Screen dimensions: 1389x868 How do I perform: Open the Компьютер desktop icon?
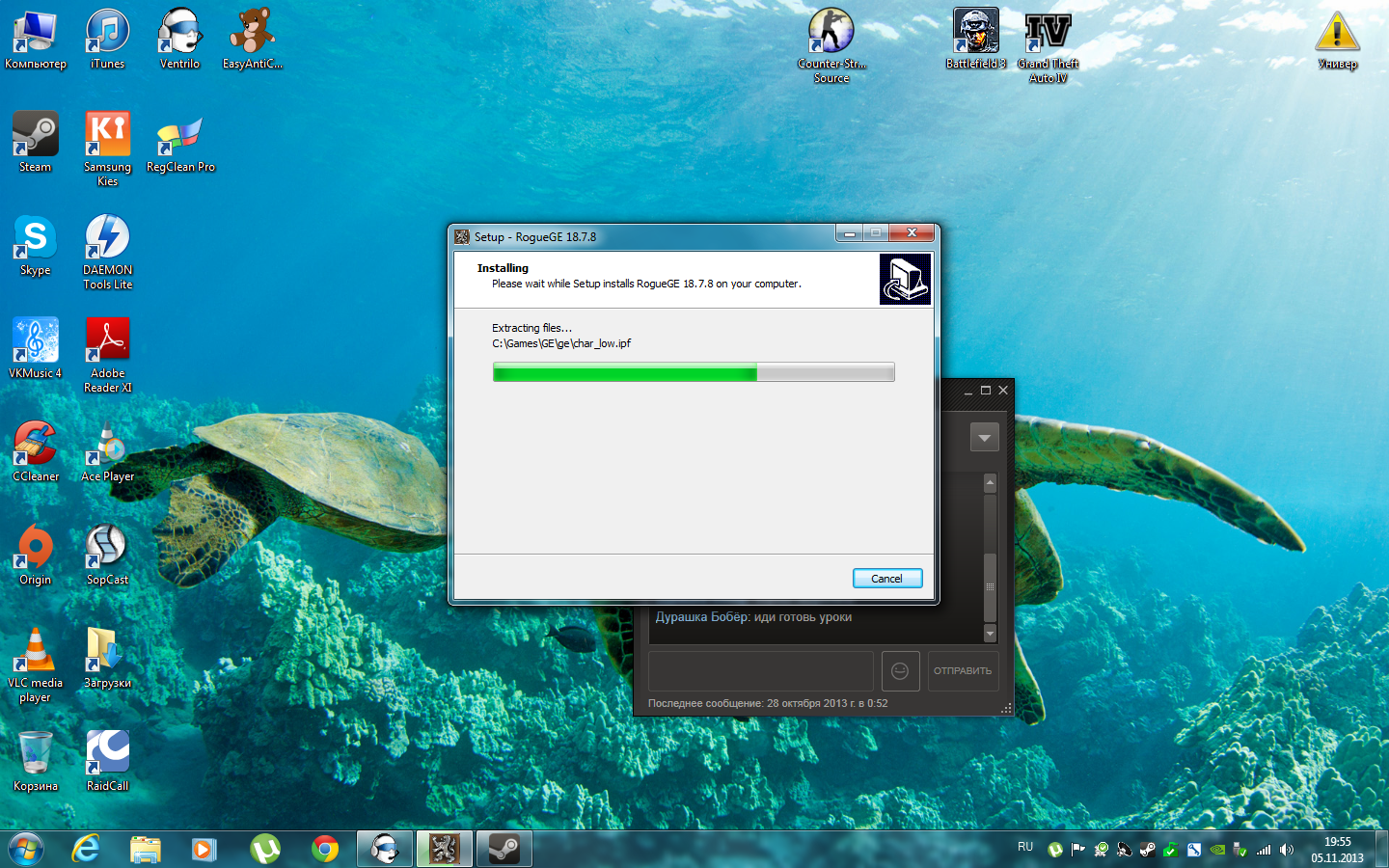click(36, 41)
